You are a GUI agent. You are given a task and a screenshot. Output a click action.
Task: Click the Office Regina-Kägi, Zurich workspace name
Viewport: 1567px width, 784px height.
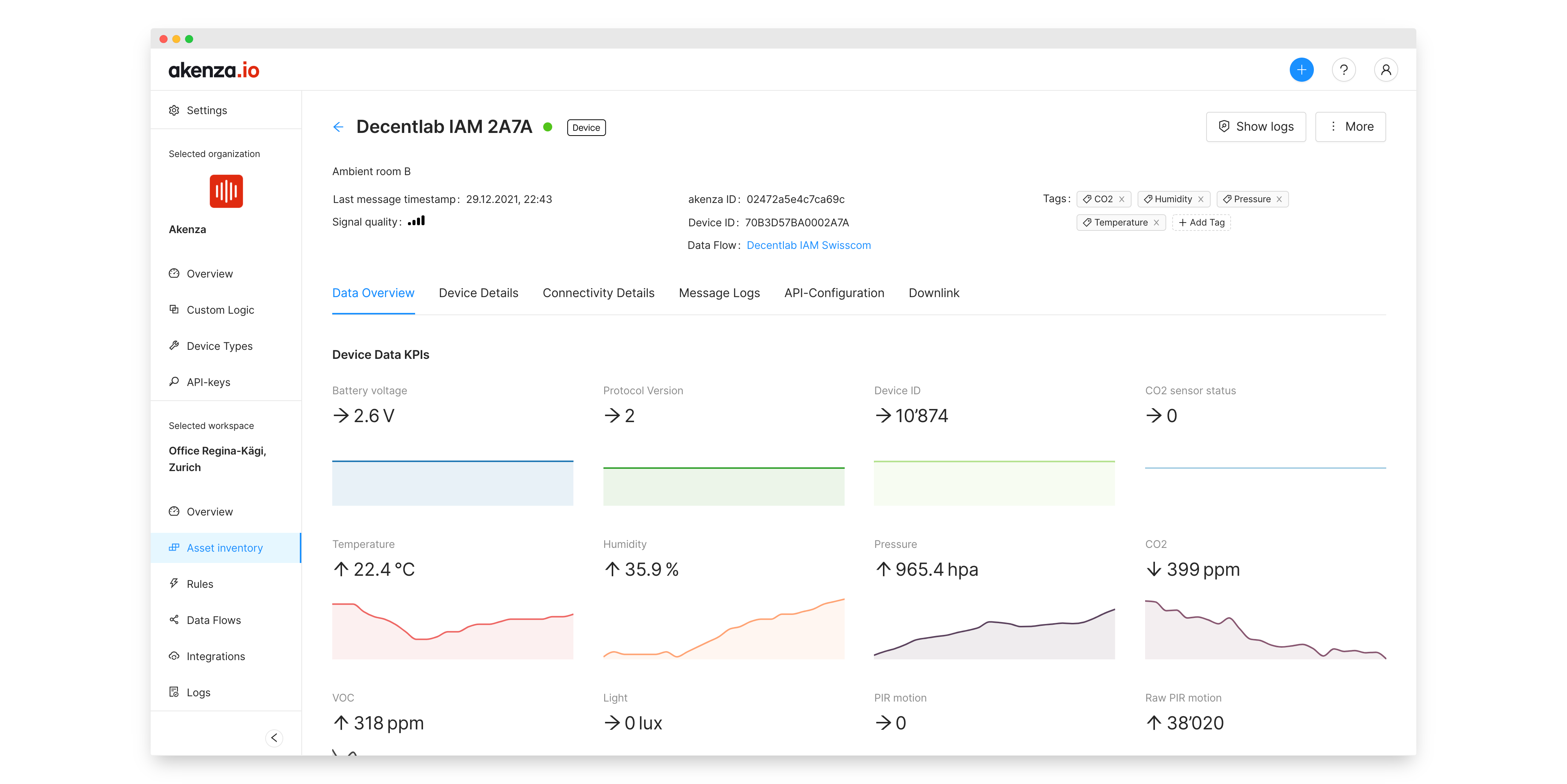217,459
